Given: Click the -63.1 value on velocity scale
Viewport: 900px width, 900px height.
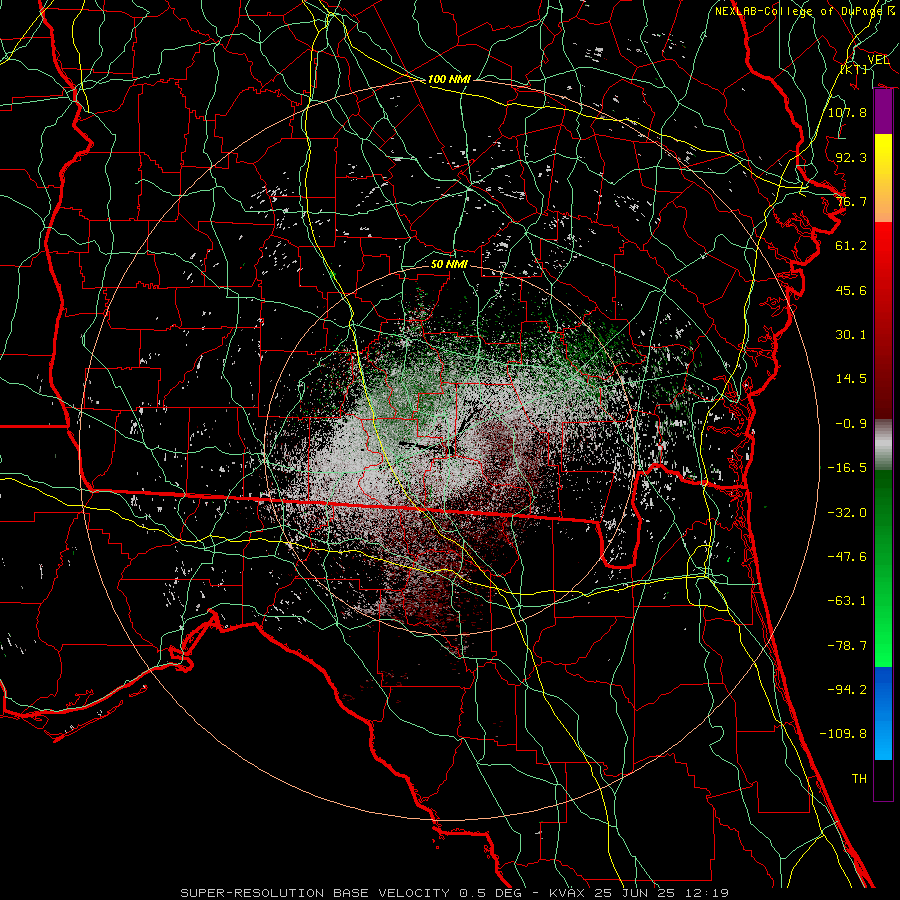Looking at the screenshot, I should tap(847, 601).
